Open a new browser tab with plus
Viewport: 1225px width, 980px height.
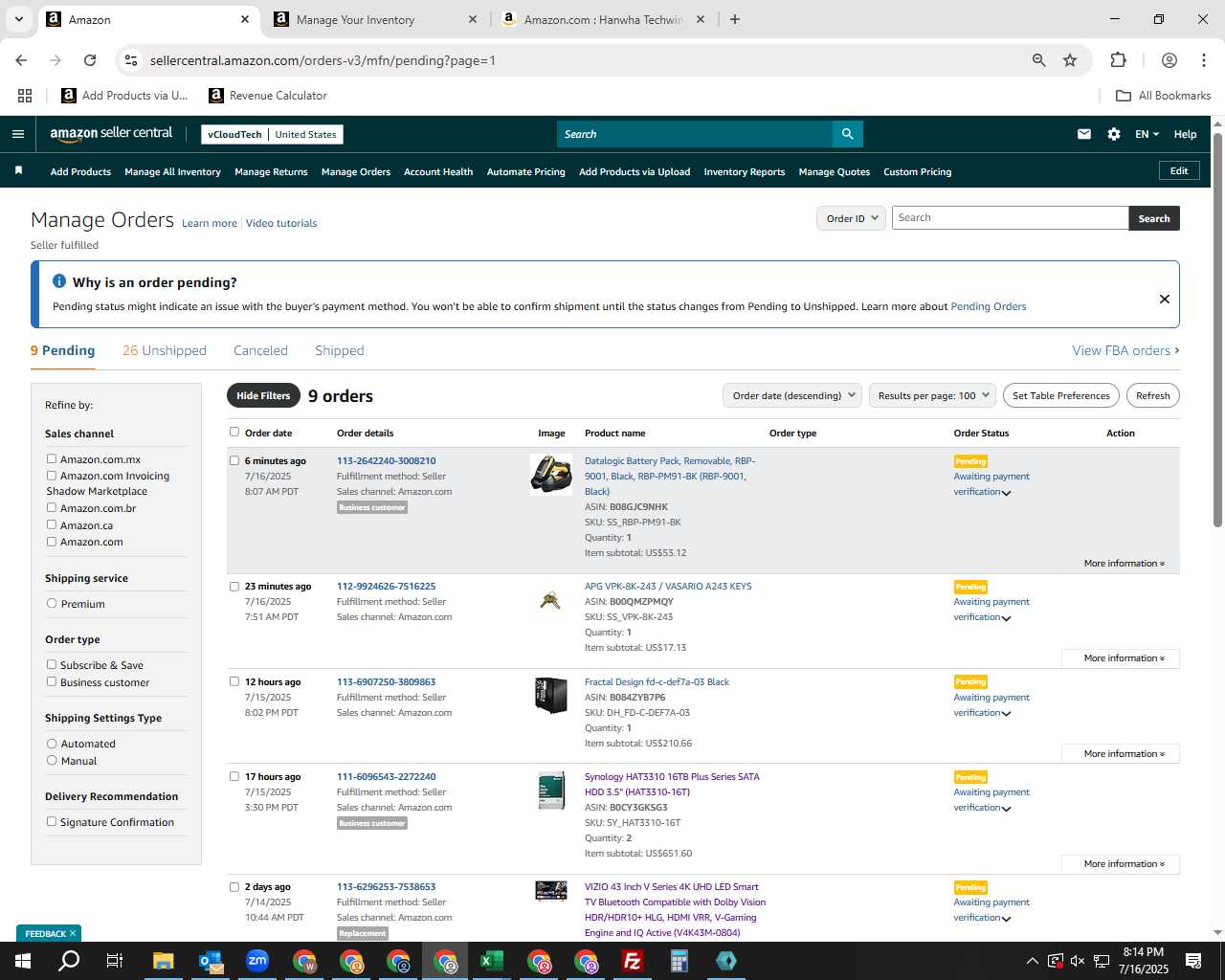[735, 19]
